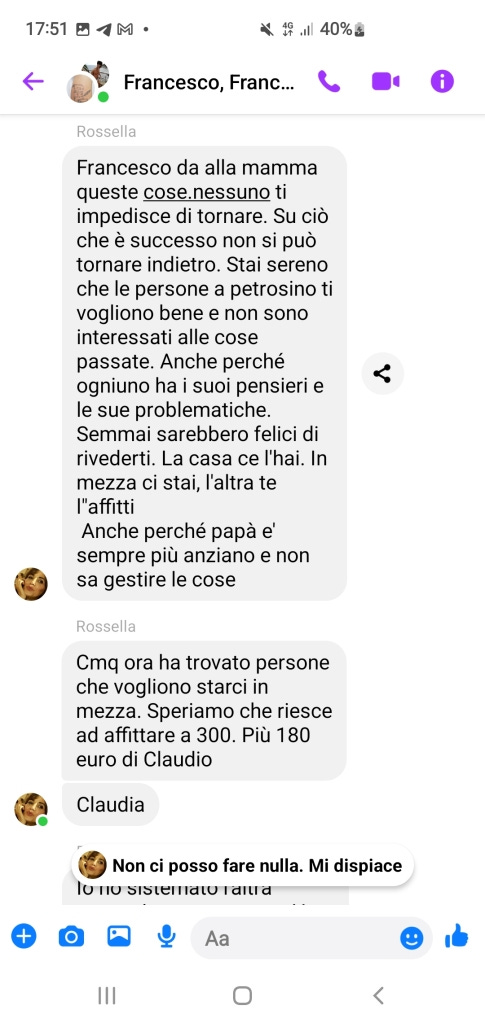Tap the 'Claudia' message bubble
Image resolution: width=485 pixels, height=1023 pixels.
click(x=110, y=804)
